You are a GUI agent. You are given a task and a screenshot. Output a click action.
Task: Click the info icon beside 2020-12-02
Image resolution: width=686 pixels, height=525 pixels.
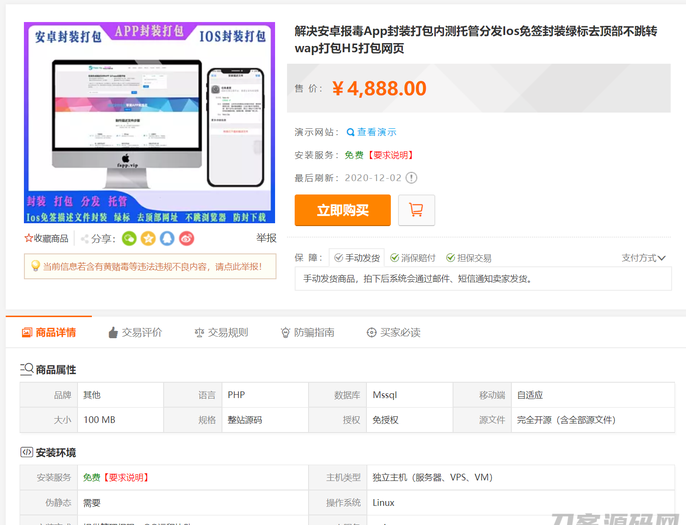coord(411,178)
